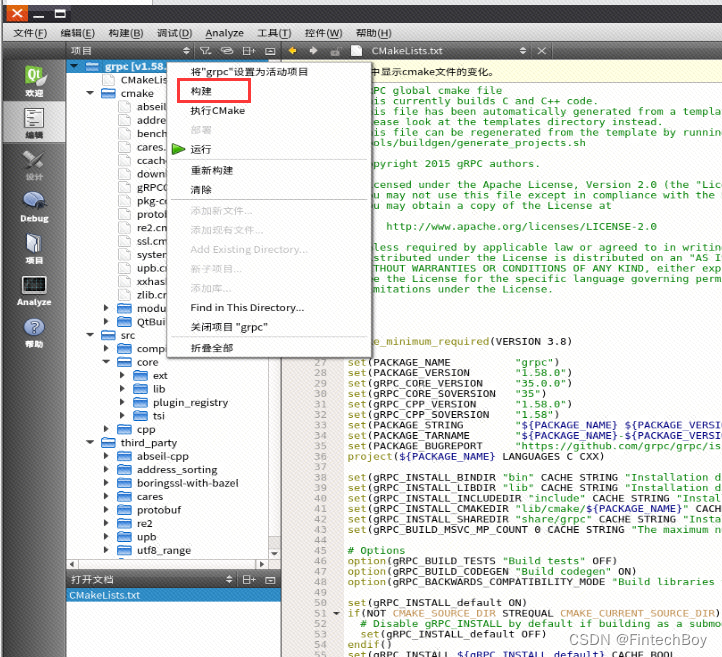The width and height of the screenshot is (722, 657).
Task: Click the link-with-editor icon in project panel
Action: [x=226, y=51]
